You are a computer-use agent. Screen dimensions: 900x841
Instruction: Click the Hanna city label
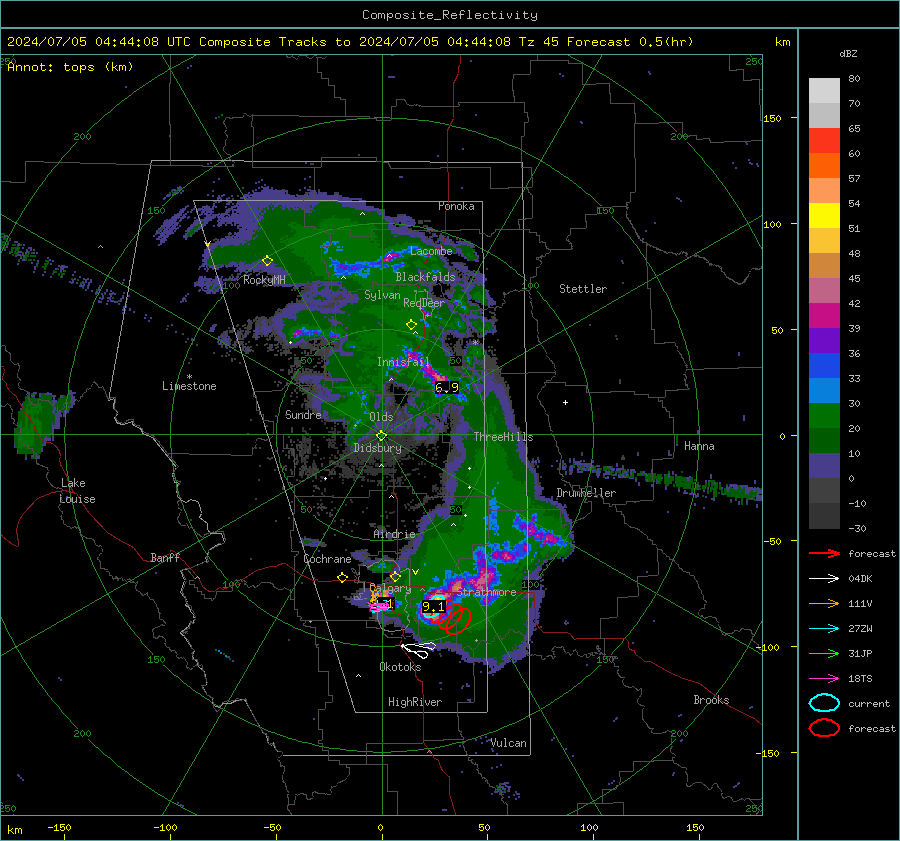coord(699,446)
